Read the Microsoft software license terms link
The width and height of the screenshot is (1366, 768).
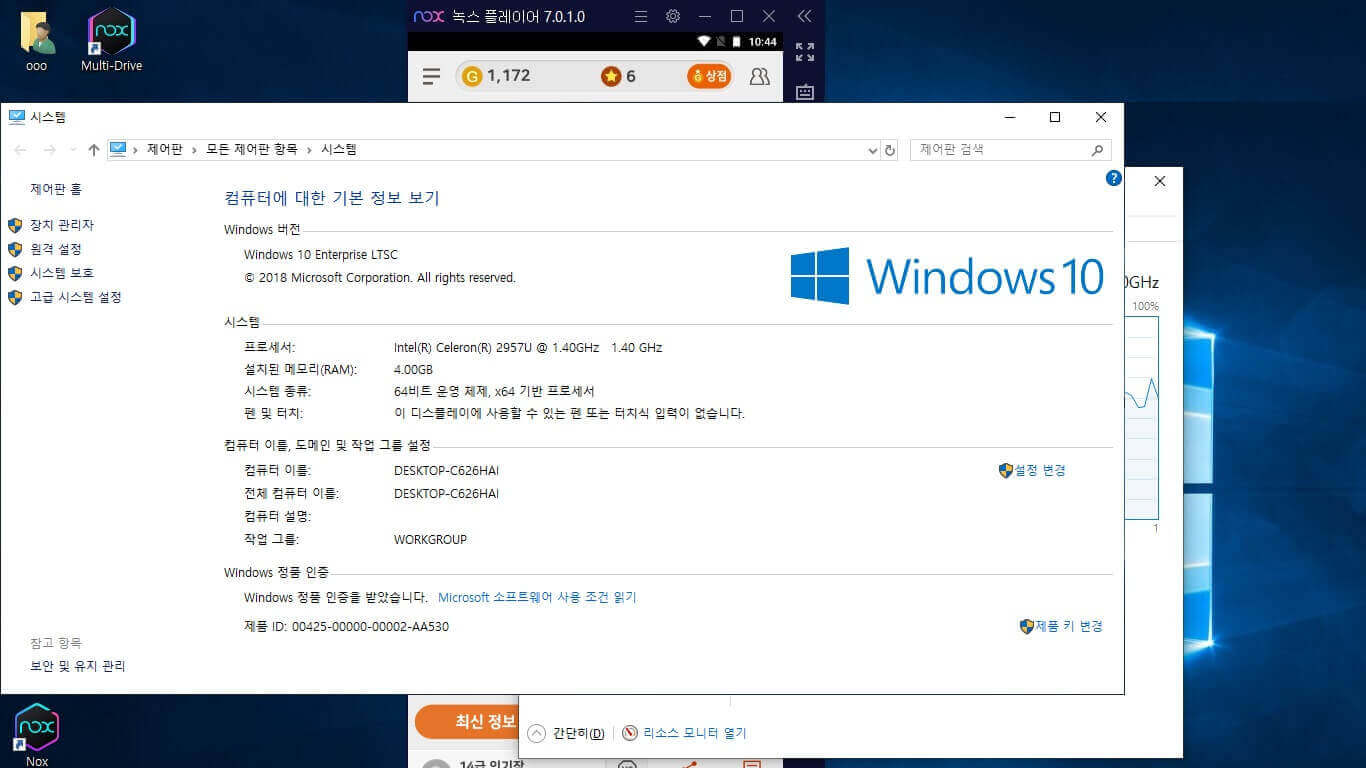tap(537, 597)
